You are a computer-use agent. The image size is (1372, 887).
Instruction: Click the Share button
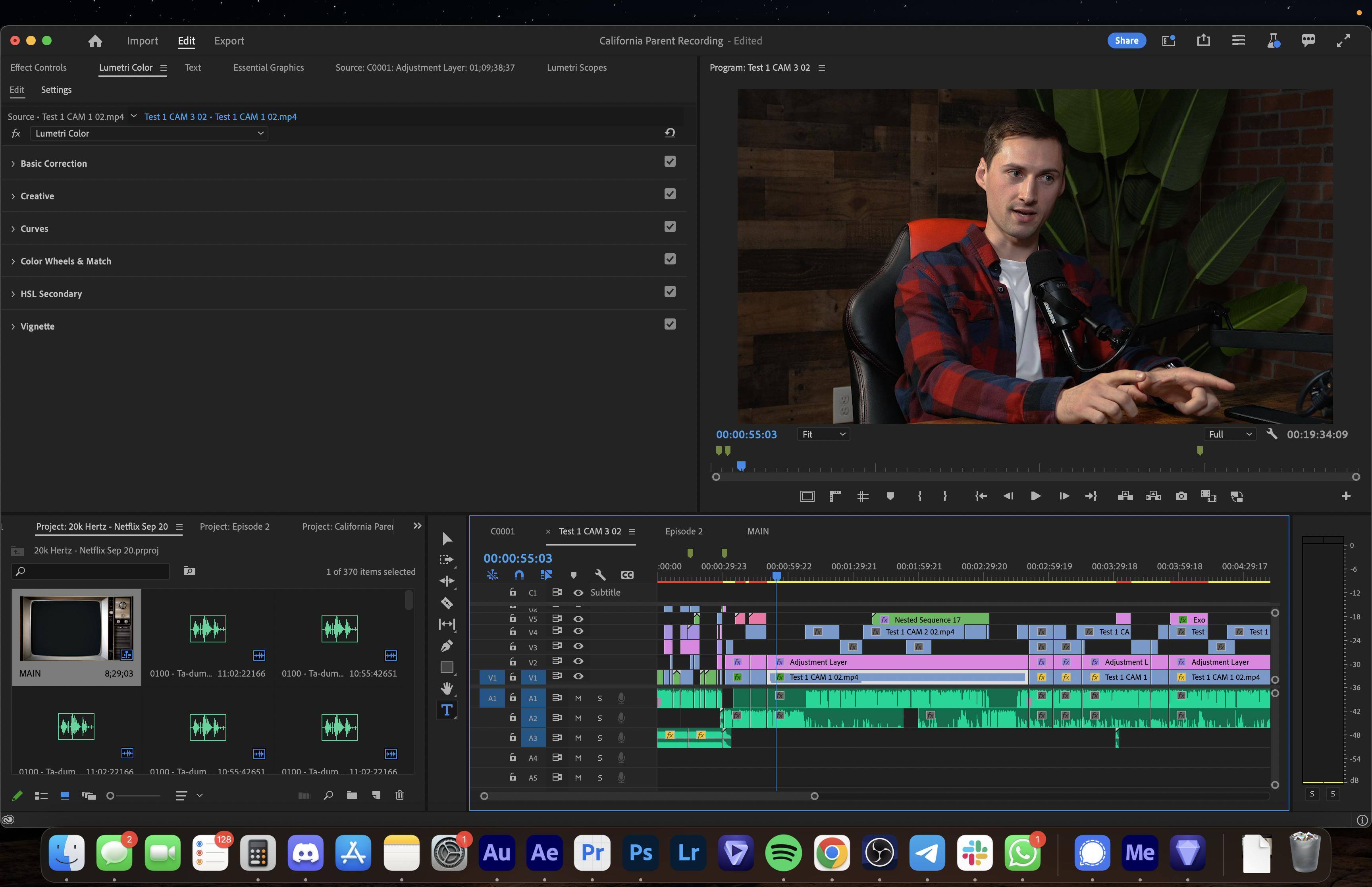point(1126,40)
